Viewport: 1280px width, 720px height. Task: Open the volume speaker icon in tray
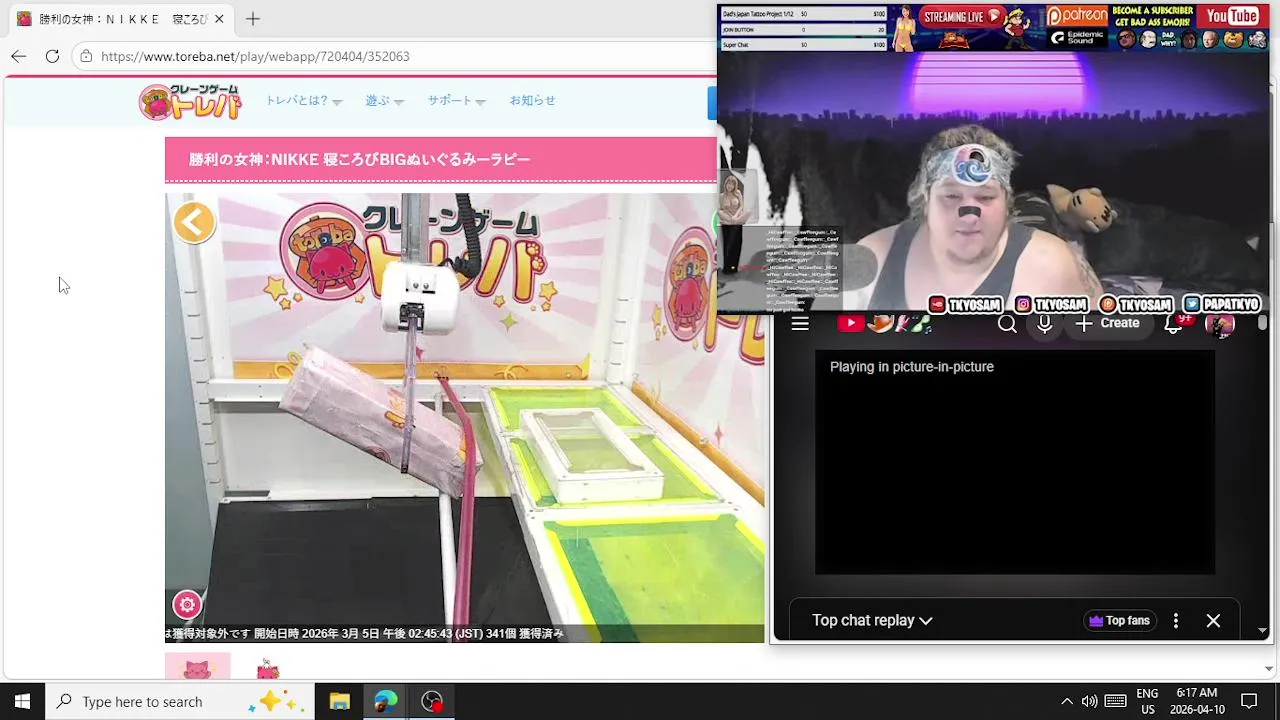point(1089,701)
